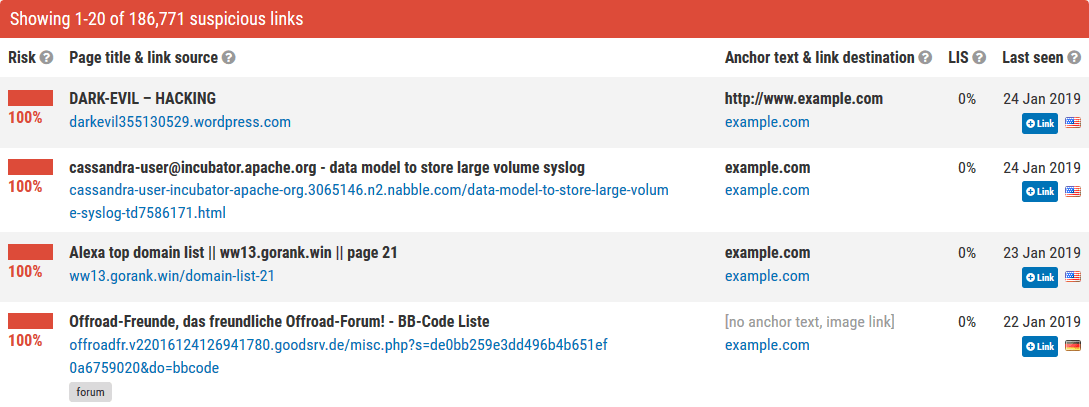Click German flag icon in Offroad-Freunde row
1089x407 pixels.
(x=1073, y=346)
